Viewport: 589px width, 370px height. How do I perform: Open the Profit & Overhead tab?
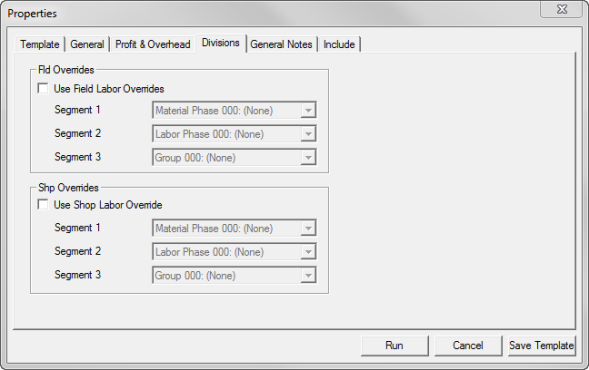tap(153, 44)
